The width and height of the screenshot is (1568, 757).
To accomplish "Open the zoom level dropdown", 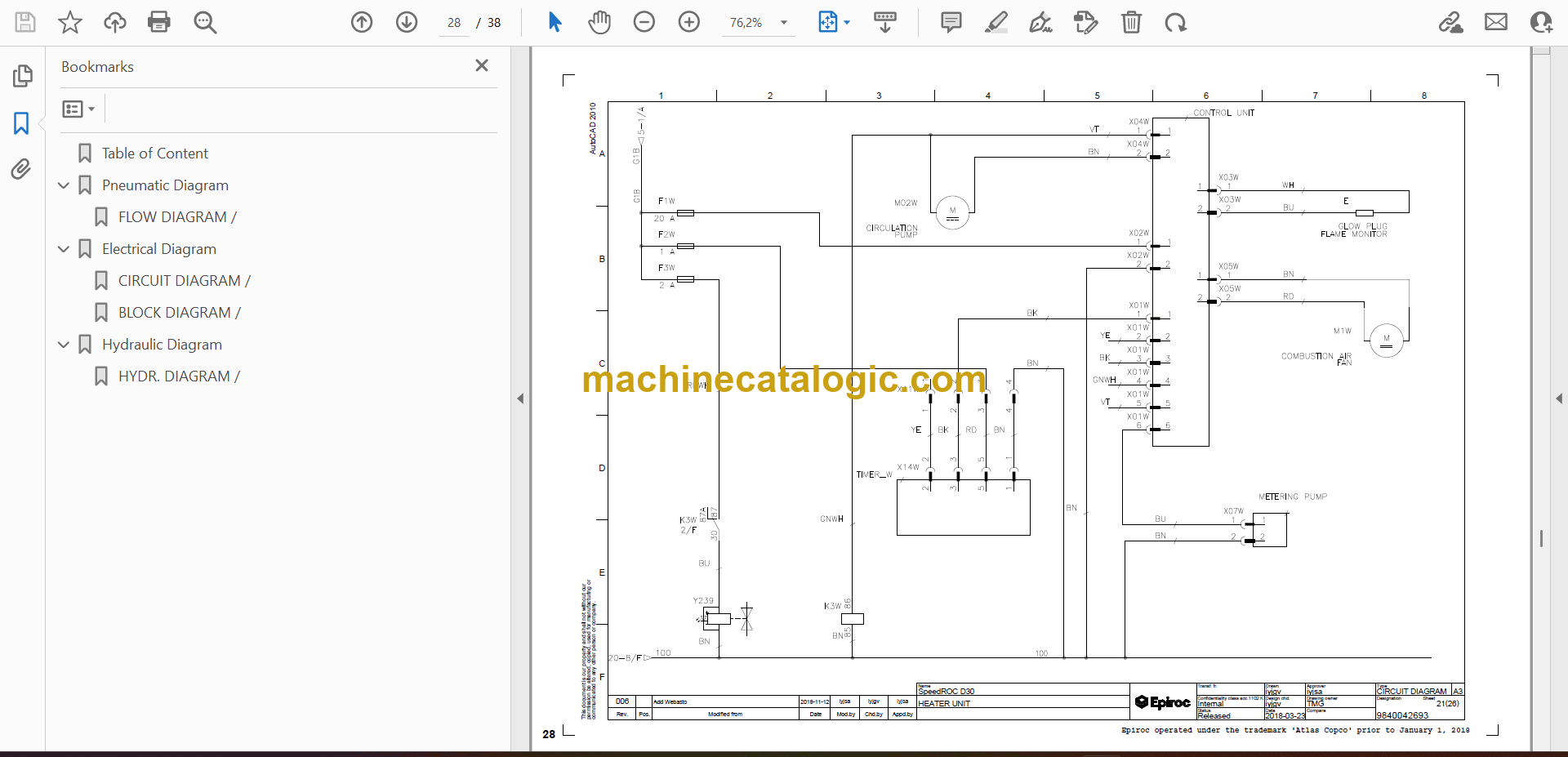I will coord(784,23).
